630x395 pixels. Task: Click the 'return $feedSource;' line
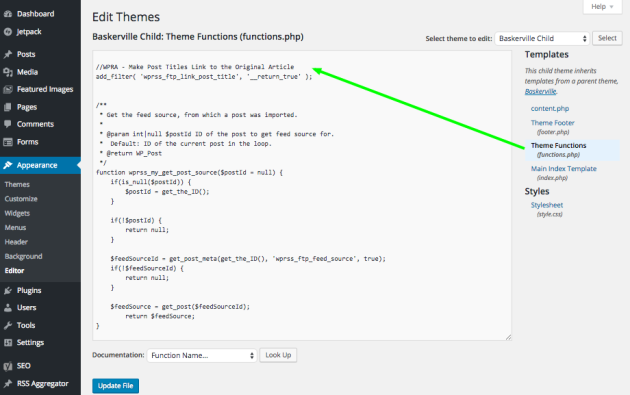(x=160, y=316)
